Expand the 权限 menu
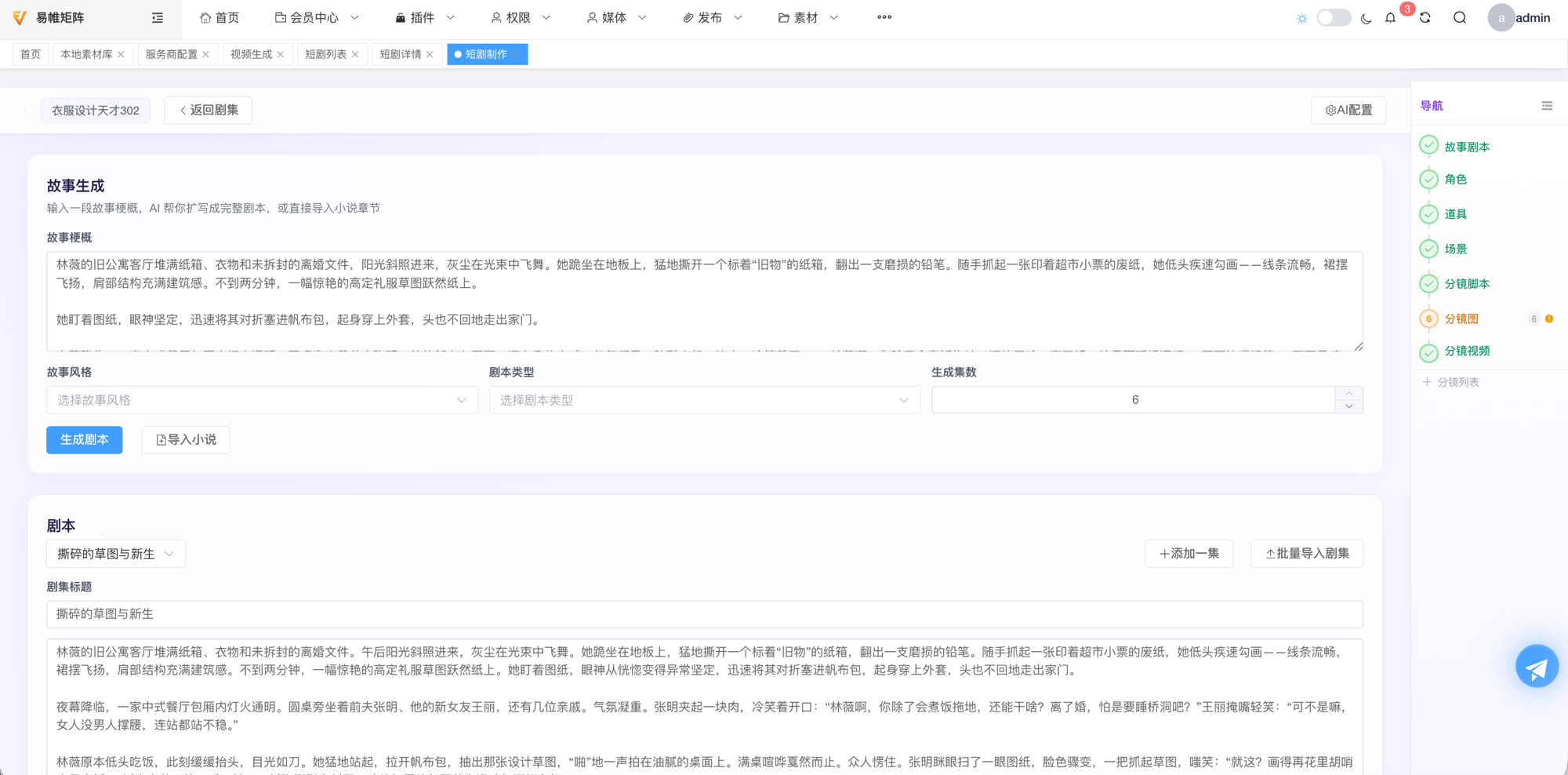1568x775 pixels. pyautogui.click(x=521, y=17)
